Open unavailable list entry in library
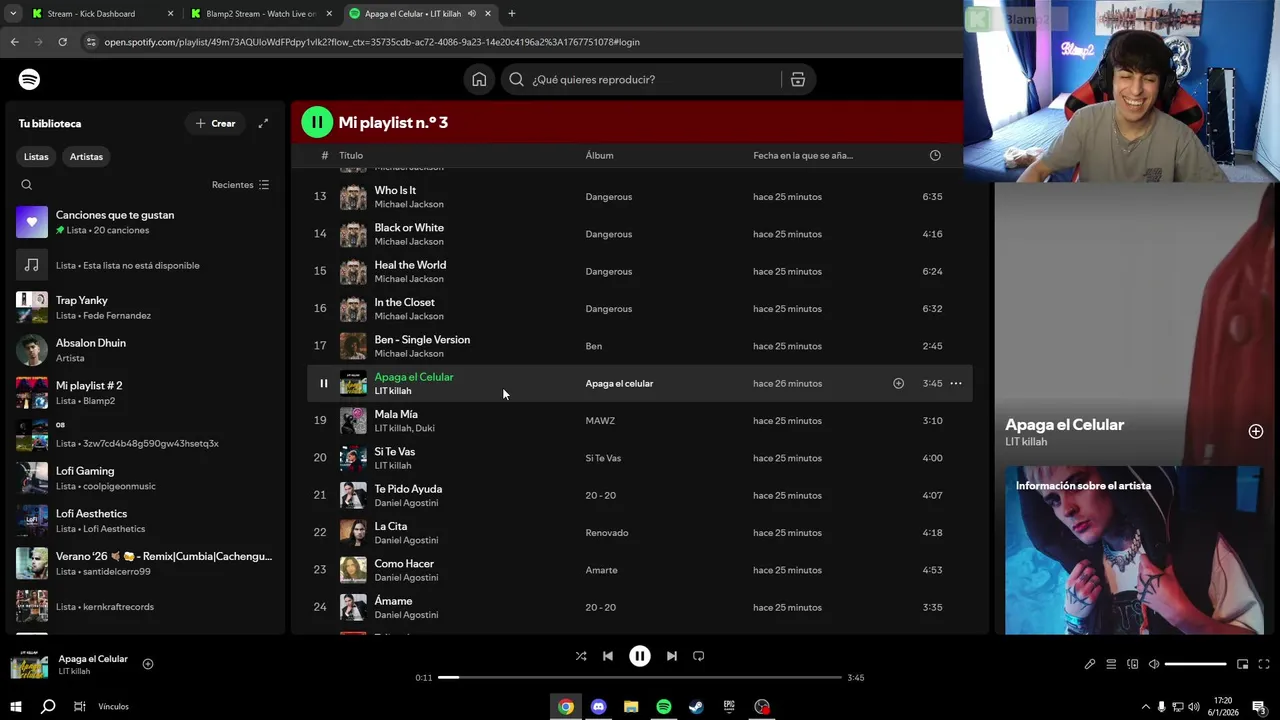The height and width of the screenshot is (720, 1280). tap(145, 265)
